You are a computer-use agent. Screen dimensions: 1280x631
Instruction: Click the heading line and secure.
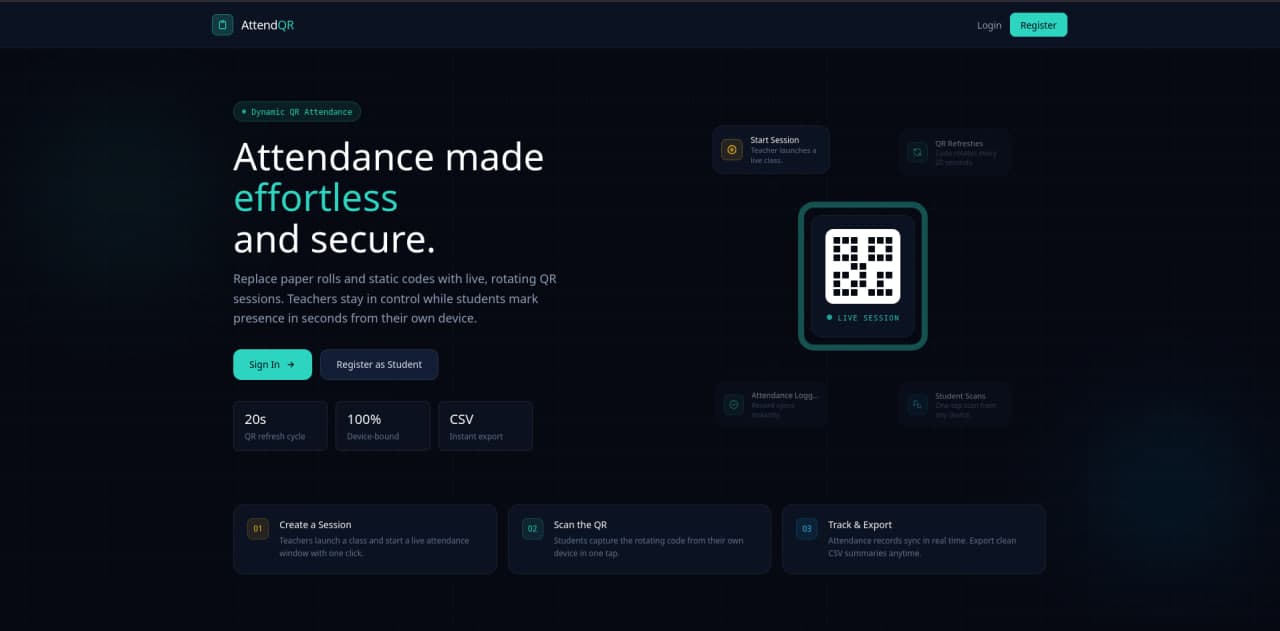click(x=334, y=240)
